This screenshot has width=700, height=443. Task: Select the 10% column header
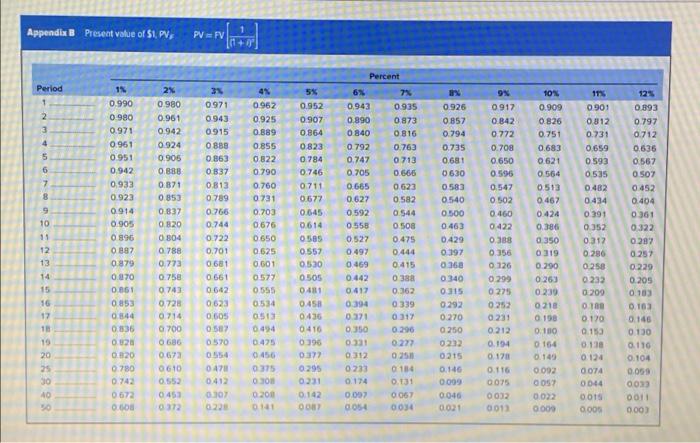tap(551, 93)
